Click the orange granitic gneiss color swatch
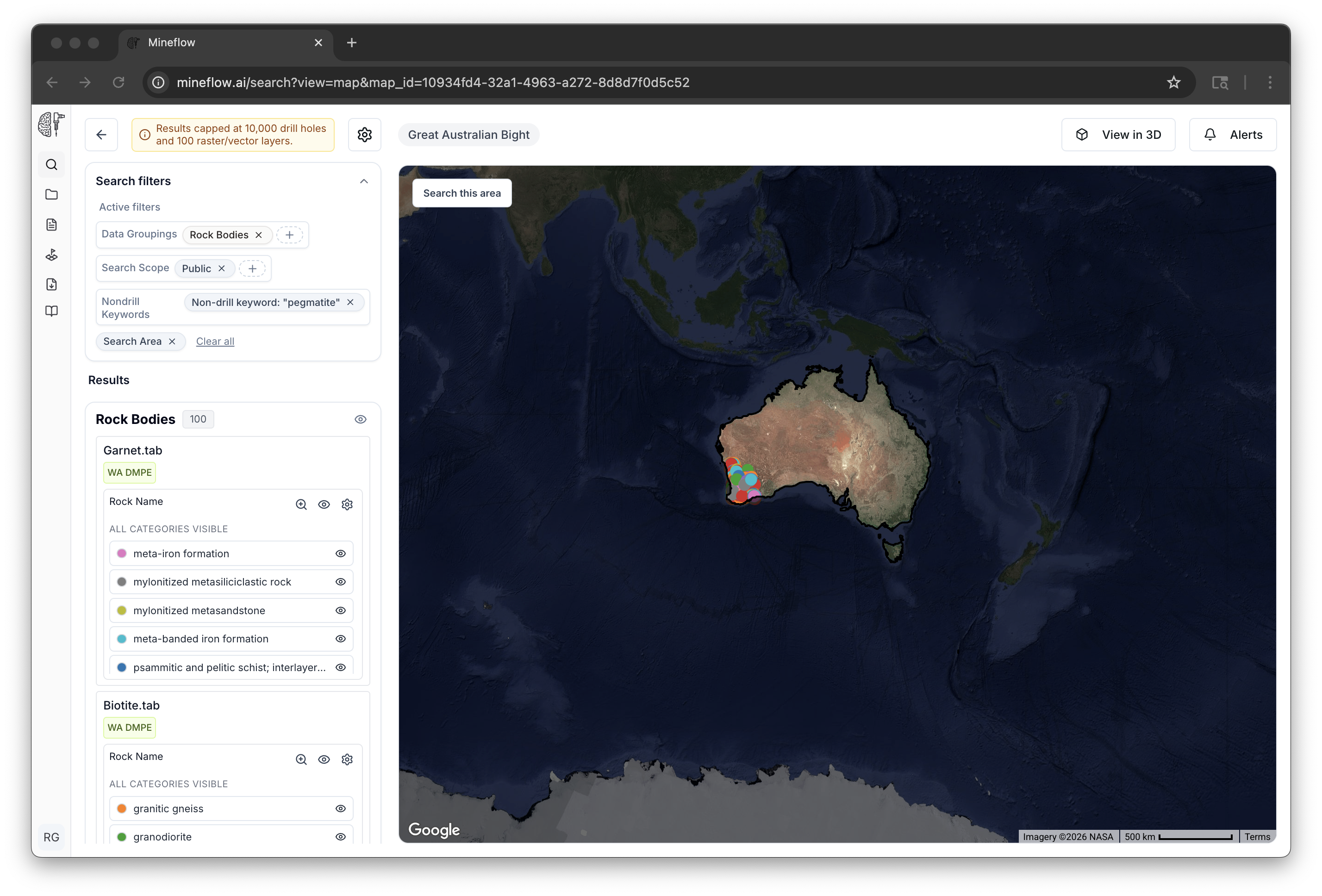Image resolution: width=1322 pixels, height=896 pixels. [122, 809]
